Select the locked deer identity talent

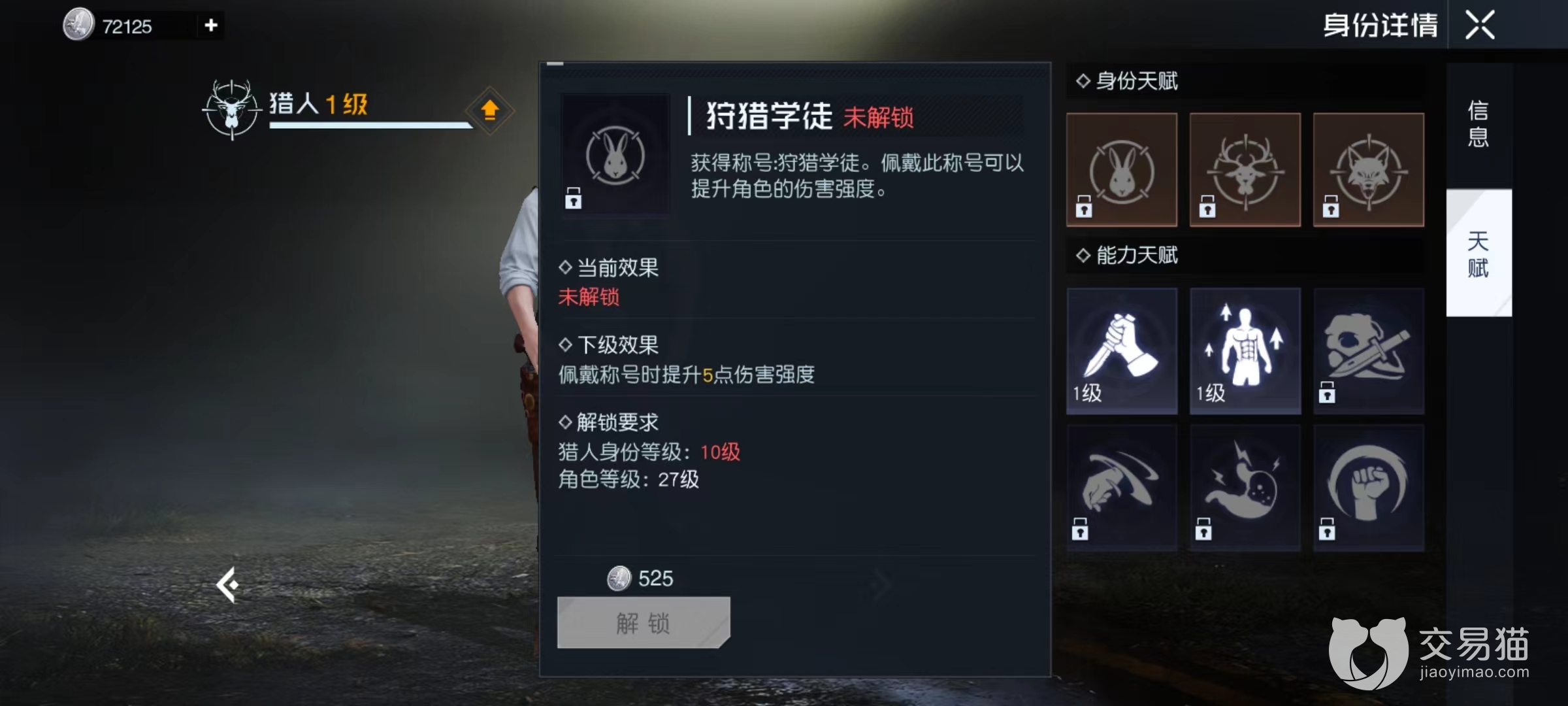(1245, 170)
